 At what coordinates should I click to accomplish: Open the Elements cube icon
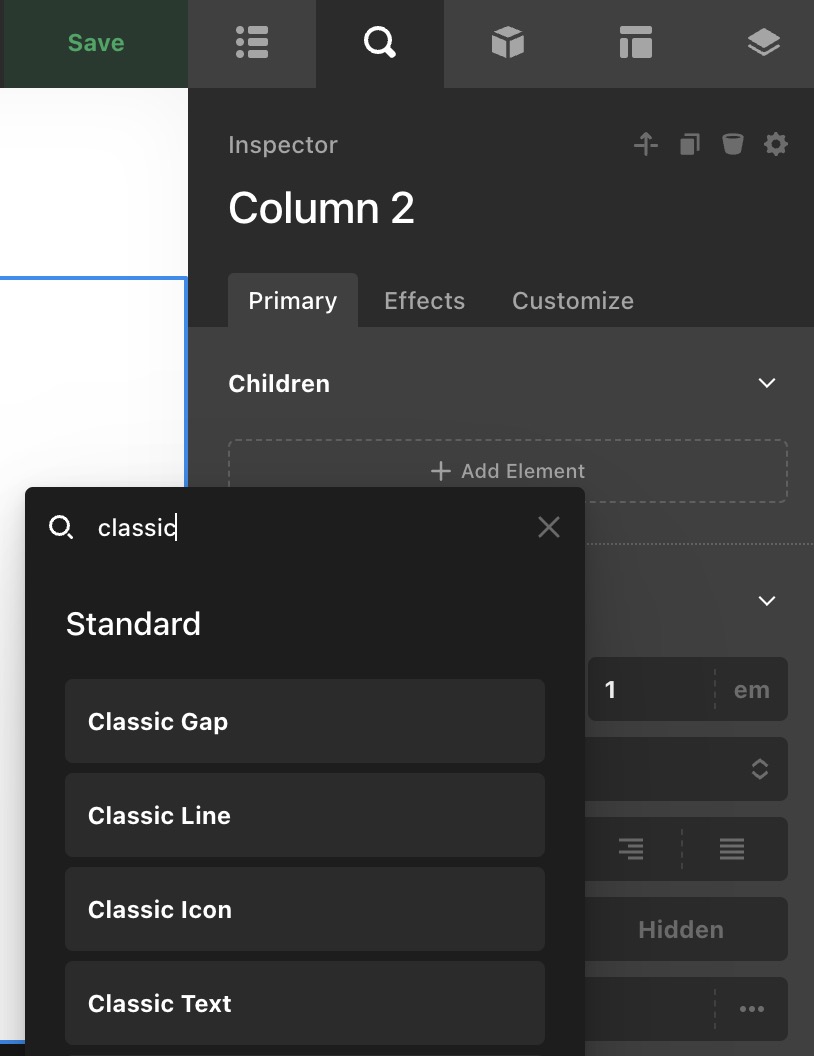[508, 43]
